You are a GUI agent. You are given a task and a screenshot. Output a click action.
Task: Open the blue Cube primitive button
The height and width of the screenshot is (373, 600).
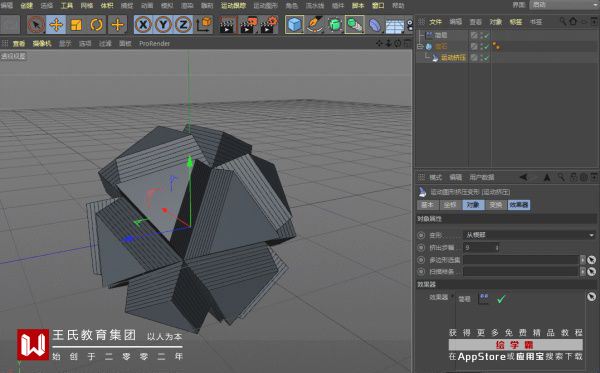point(294,25)
